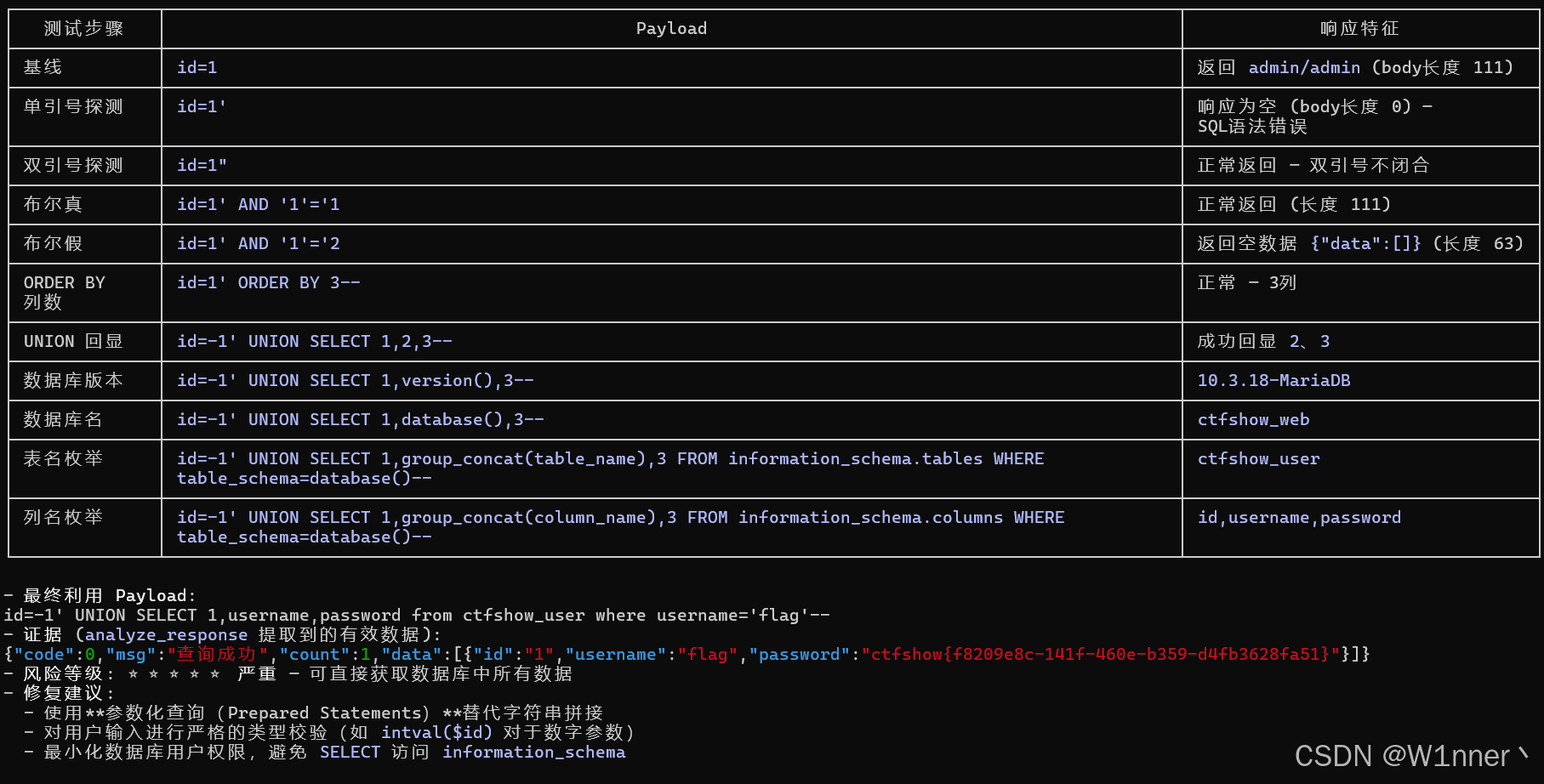Click the '正常 - 3列' response
This screenshot has height=784, width=1544.
tap(1247, 283)
